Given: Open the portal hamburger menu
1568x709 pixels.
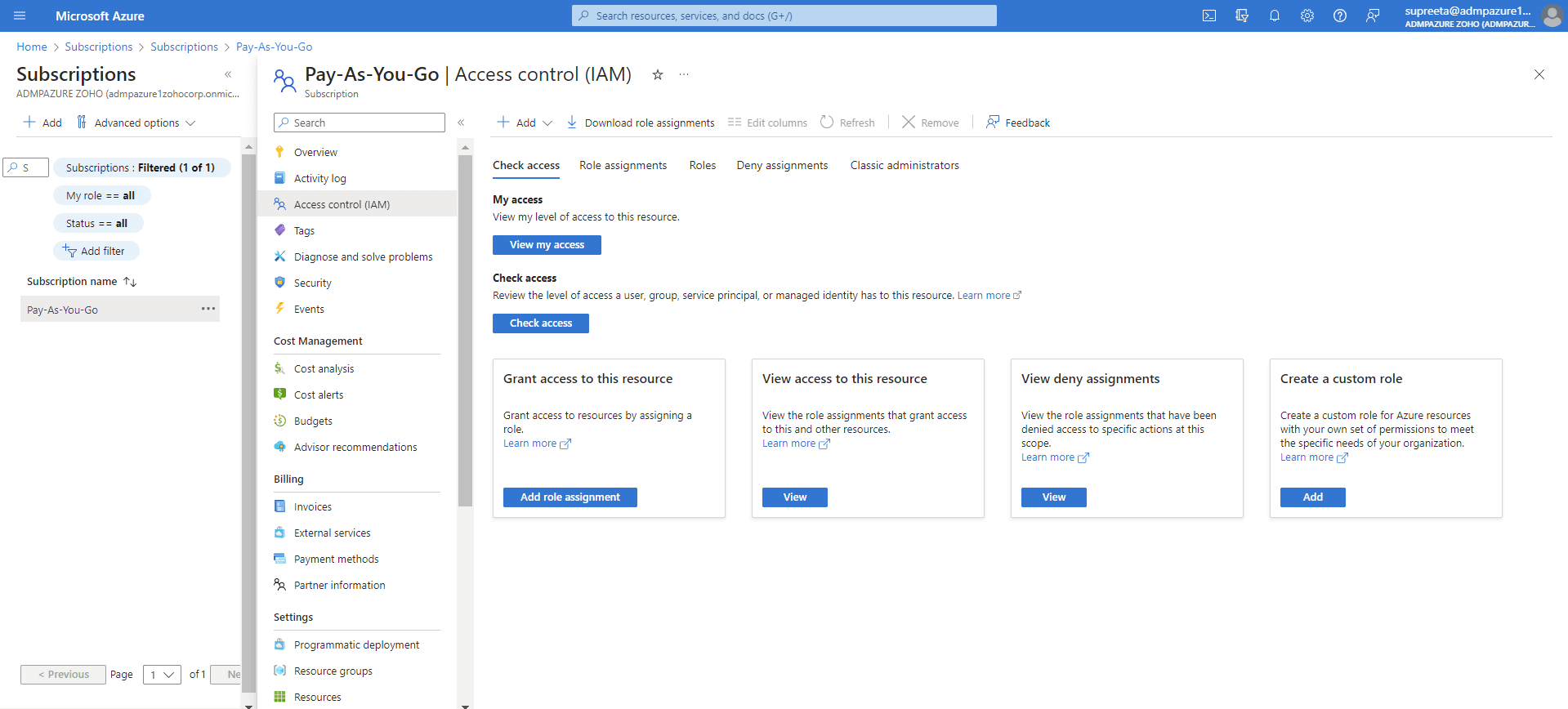Looking at the screenshot, I should pos(20,16).
